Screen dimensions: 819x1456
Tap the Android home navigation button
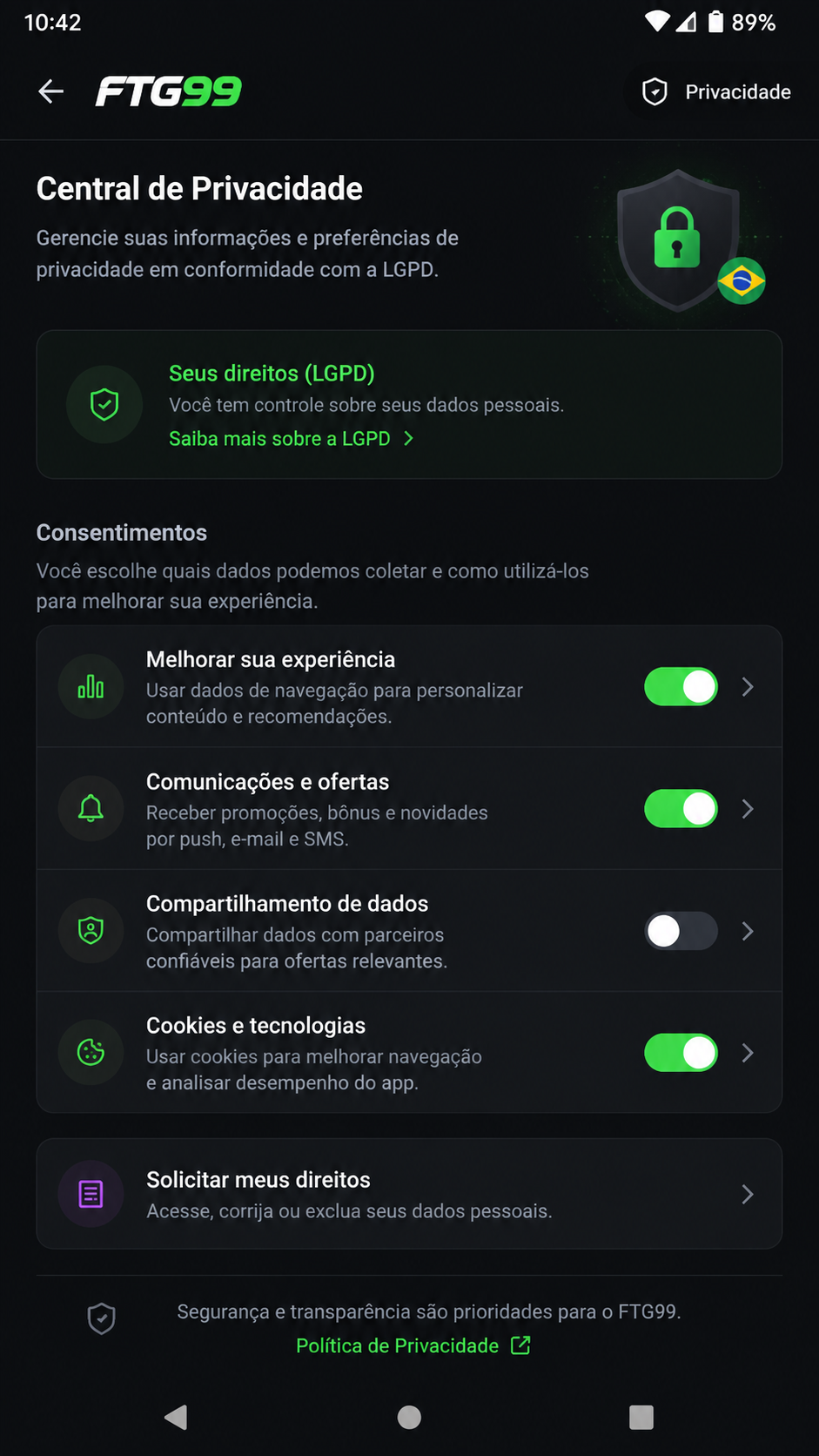coord(409,1418)
